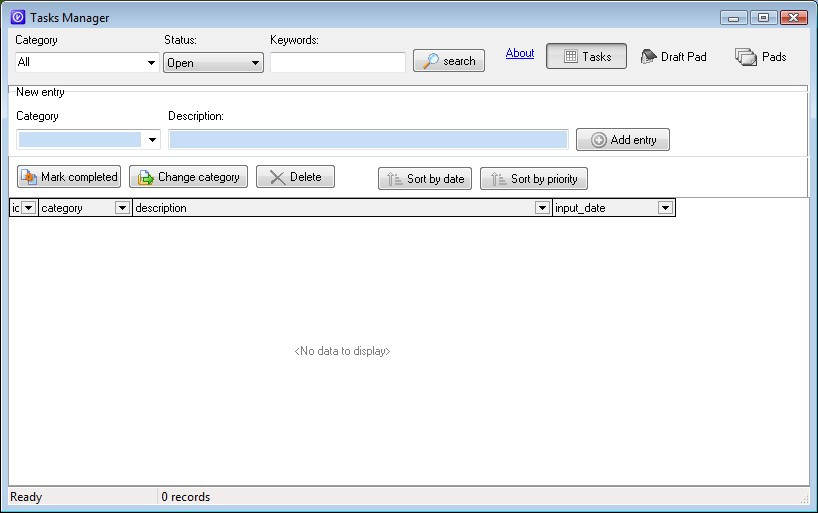The width and height of the screenshot is (818, 513).
Task: Click the Ready status text
Action: pyautogui.click(x=26, y=497)
